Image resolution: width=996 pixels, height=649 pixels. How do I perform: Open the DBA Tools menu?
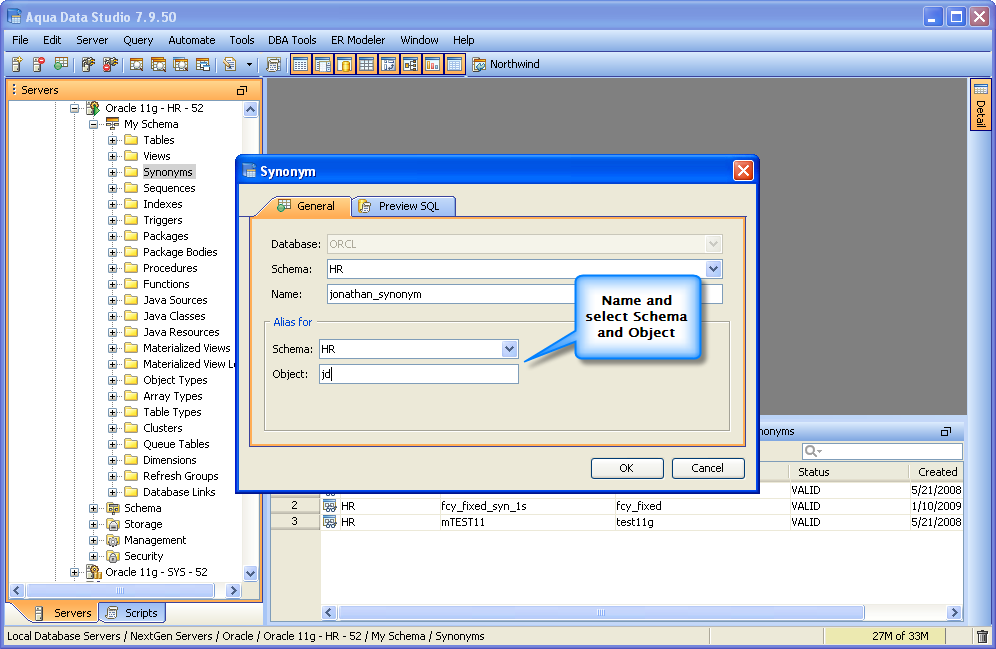pos(291,40)
